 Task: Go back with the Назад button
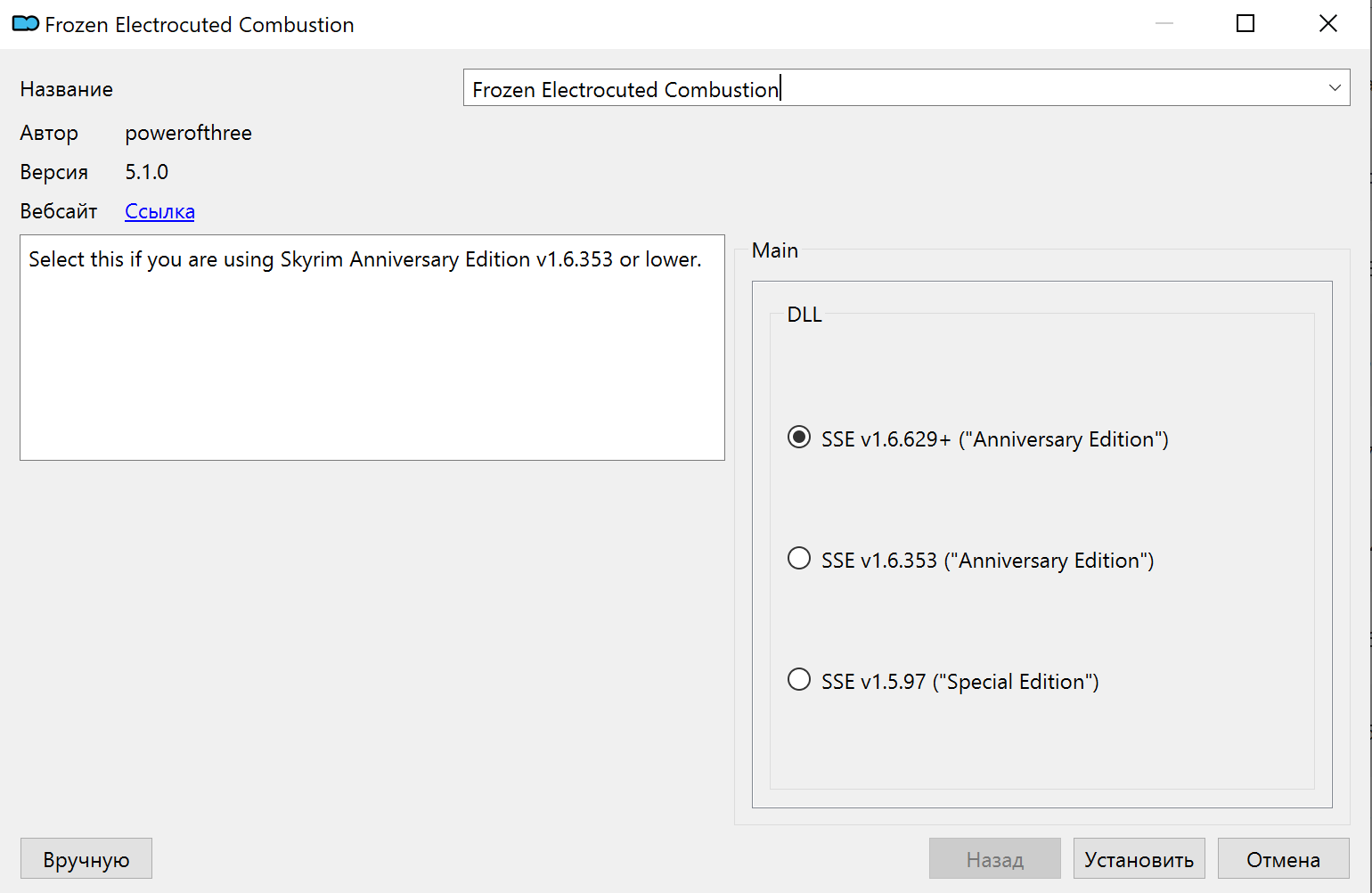994,859
